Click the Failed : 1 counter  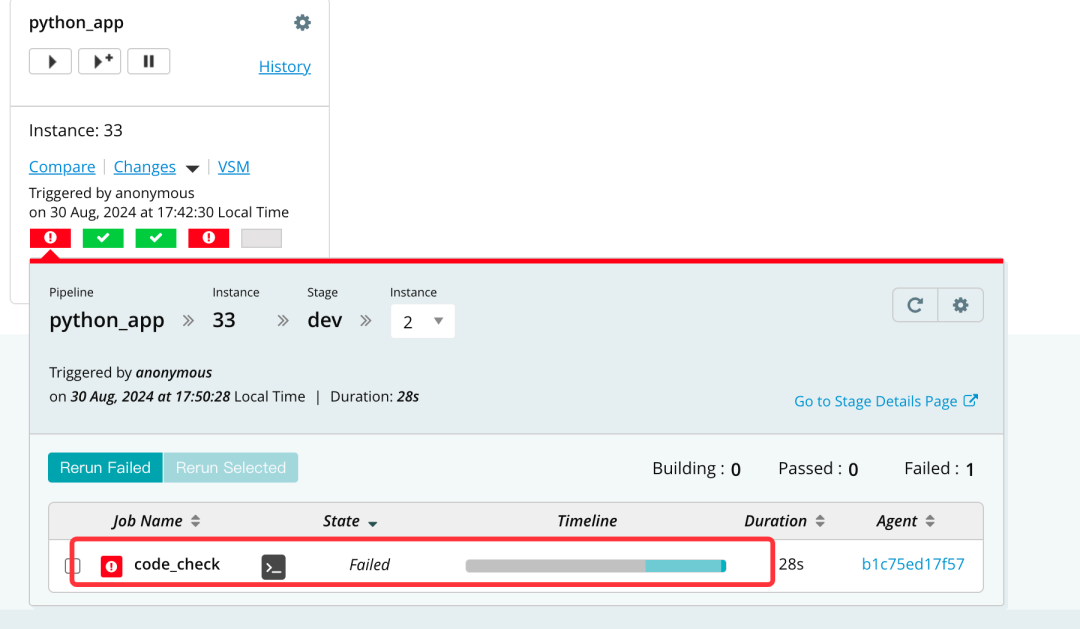(x=939, y=469)
